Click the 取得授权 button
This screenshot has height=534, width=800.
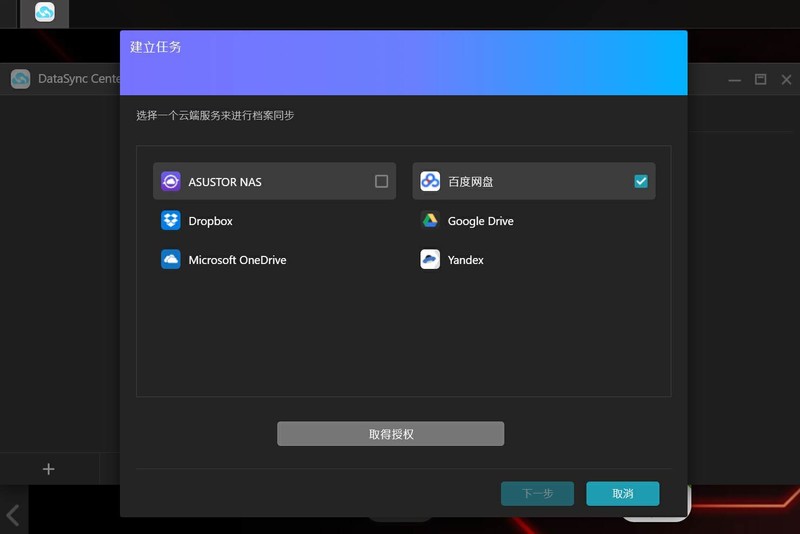(x=390, y=434)
